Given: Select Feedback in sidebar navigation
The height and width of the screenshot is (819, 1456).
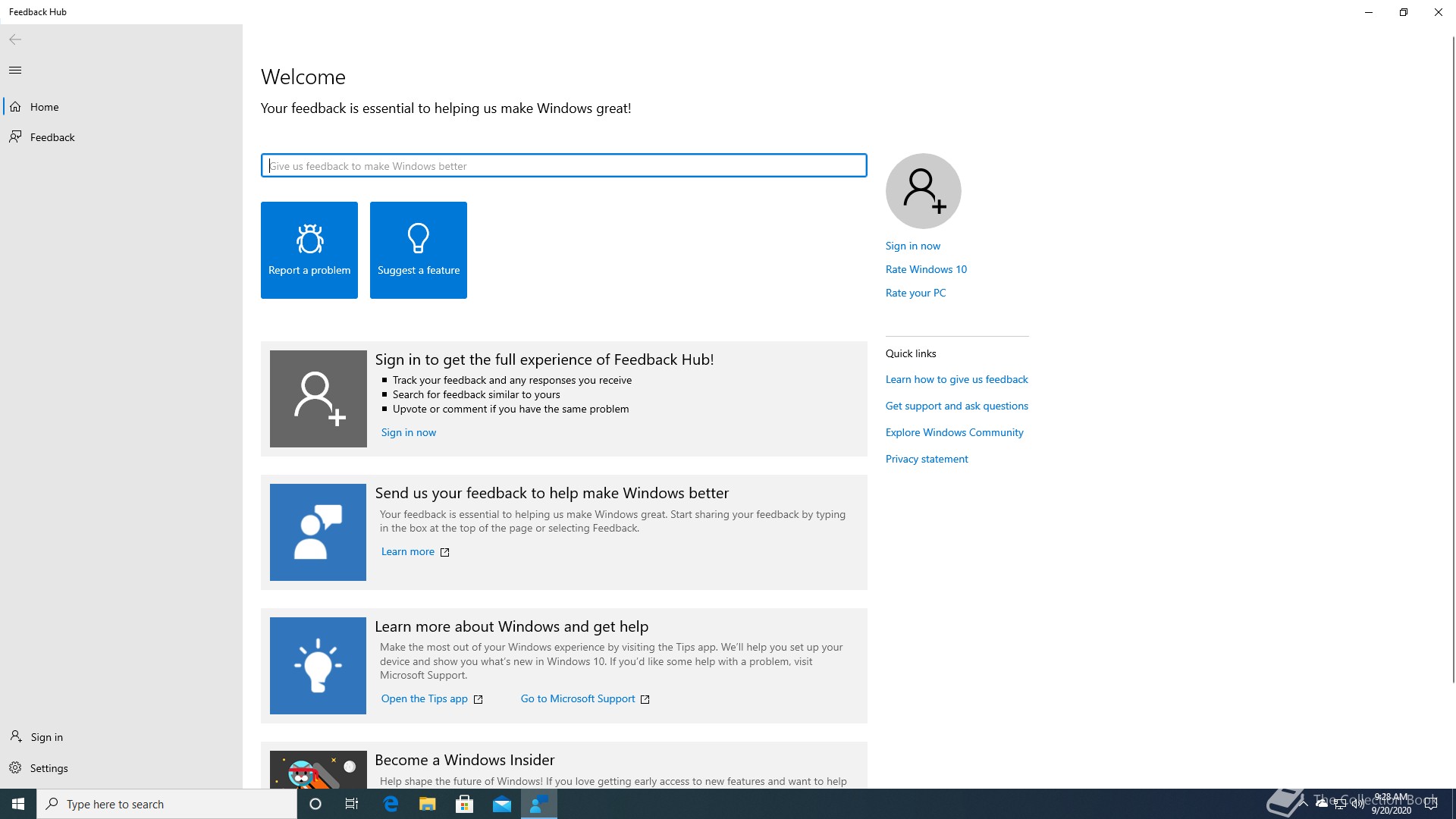Looking at the screenshot, I should [52, 137].
